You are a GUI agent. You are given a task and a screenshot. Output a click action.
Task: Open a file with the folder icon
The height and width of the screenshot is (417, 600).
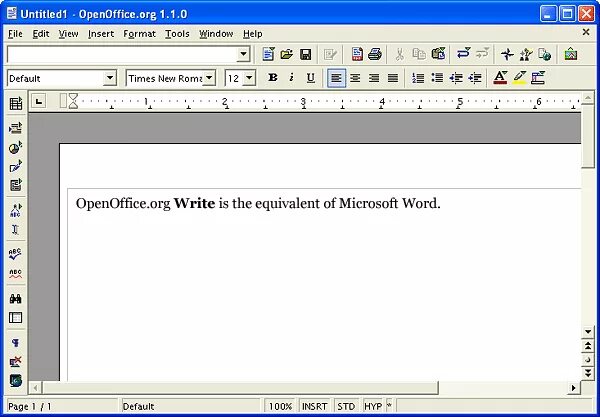287,54
